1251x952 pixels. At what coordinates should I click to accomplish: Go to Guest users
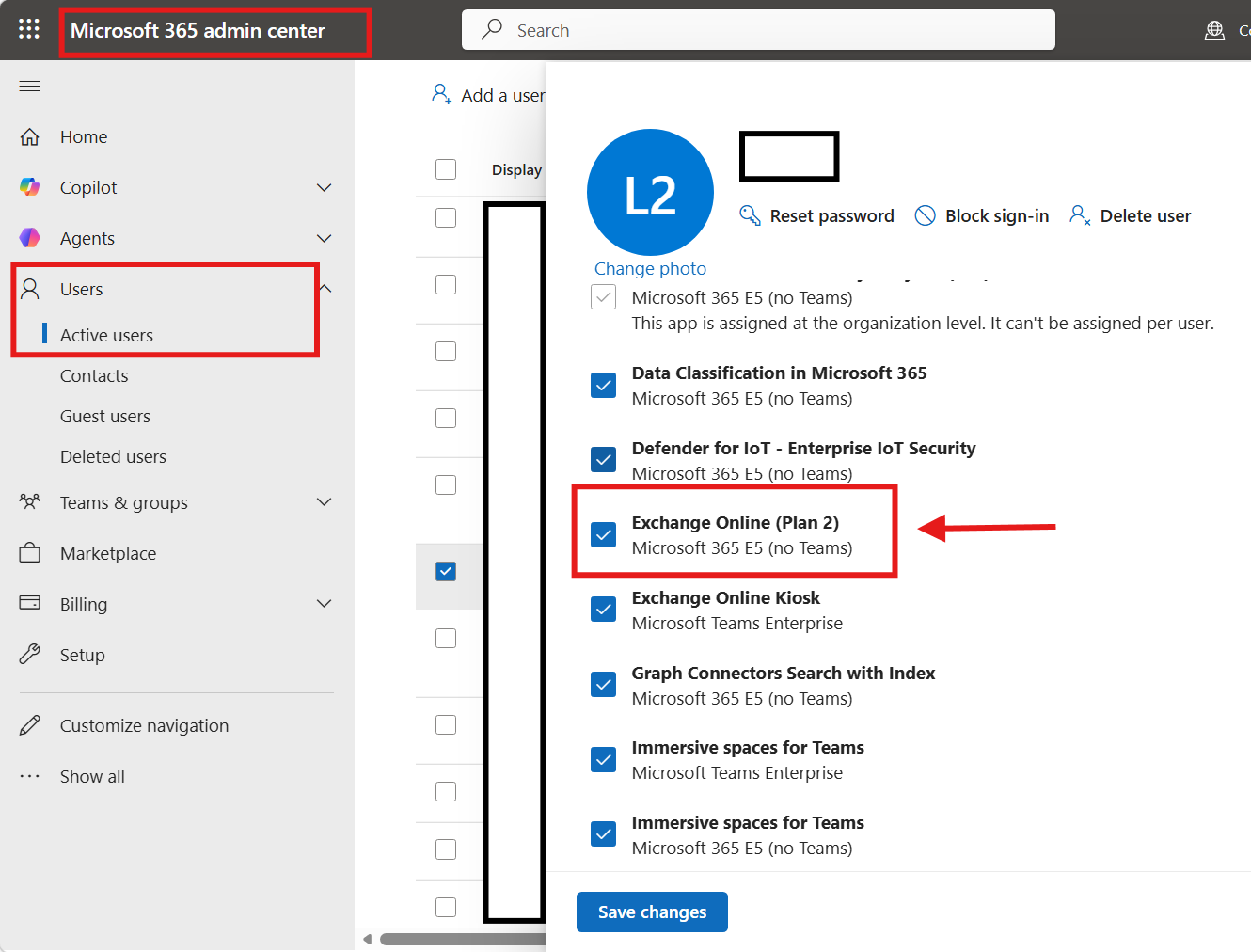pyautogui.click(x=105, y=416)
